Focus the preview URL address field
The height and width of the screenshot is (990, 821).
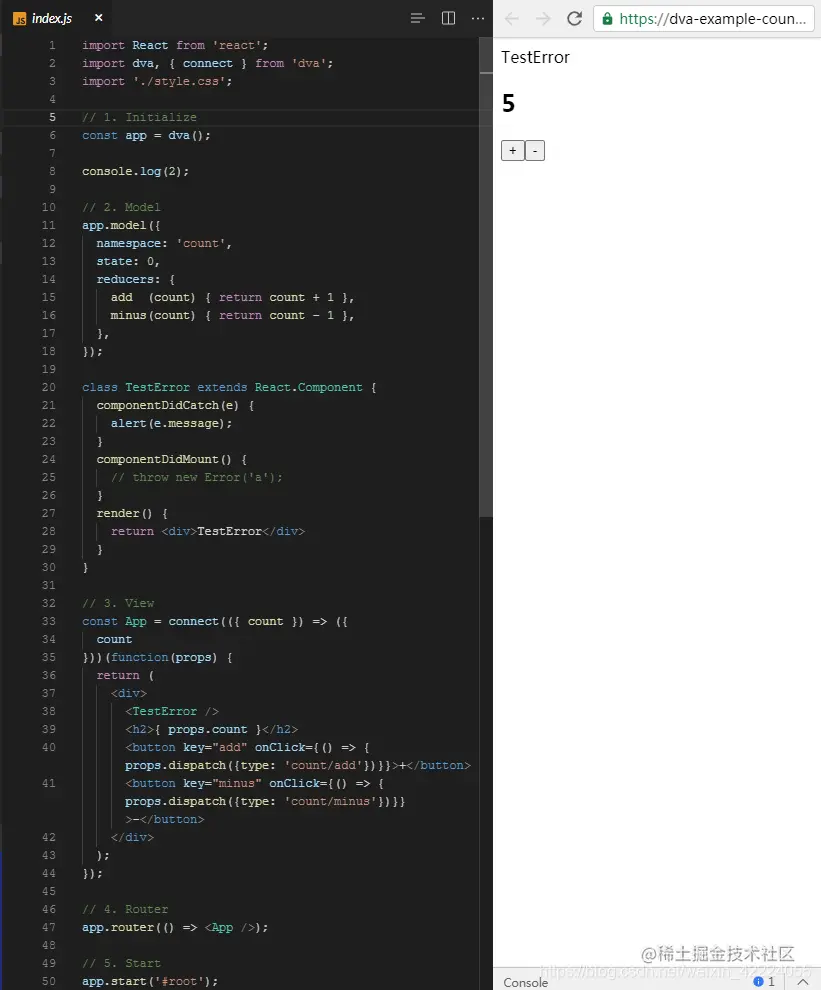tap(704, 19)
